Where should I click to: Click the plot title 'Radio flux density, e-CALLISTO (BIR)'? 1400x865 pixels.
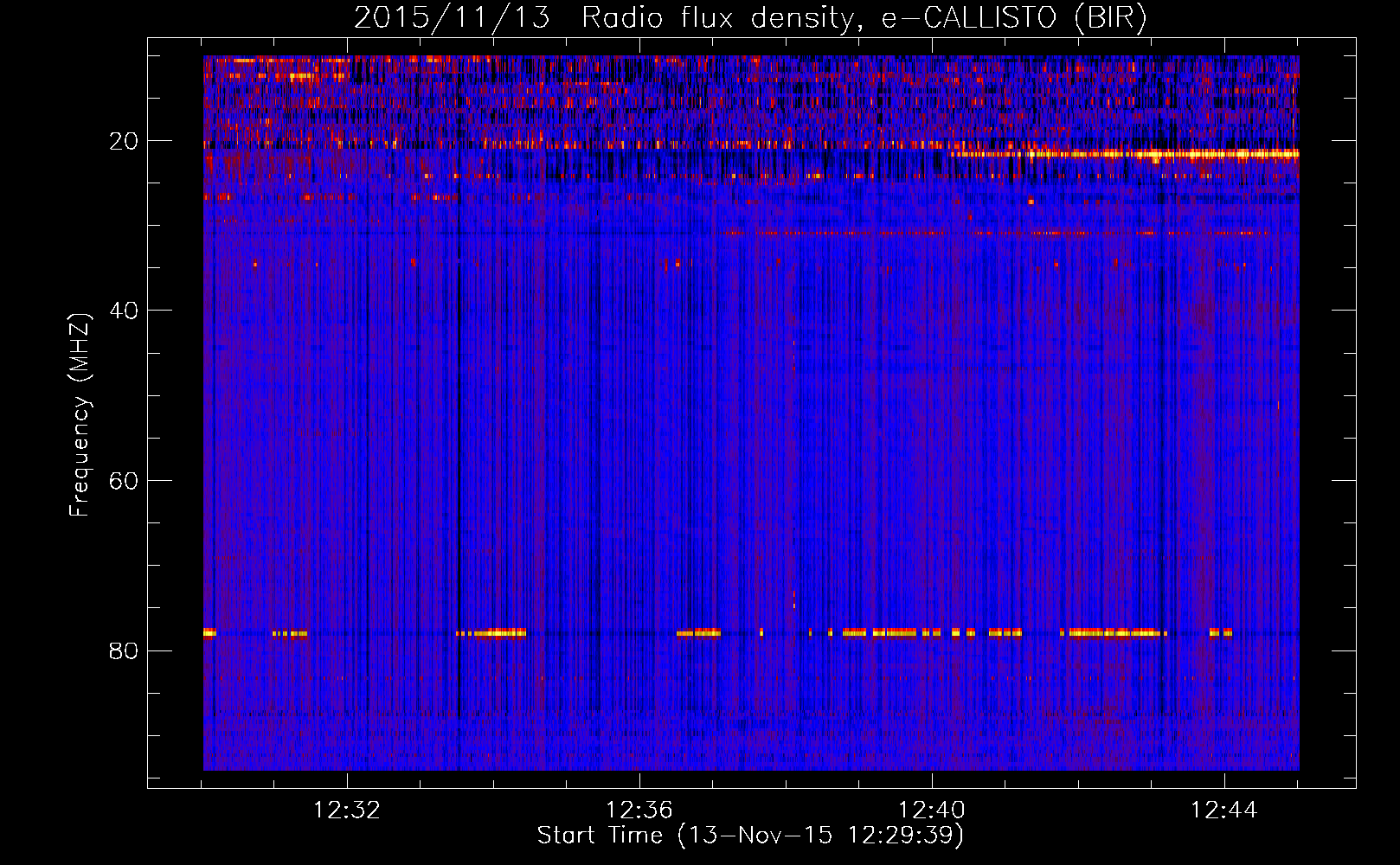pyautogui.click(x=864, y=17)
